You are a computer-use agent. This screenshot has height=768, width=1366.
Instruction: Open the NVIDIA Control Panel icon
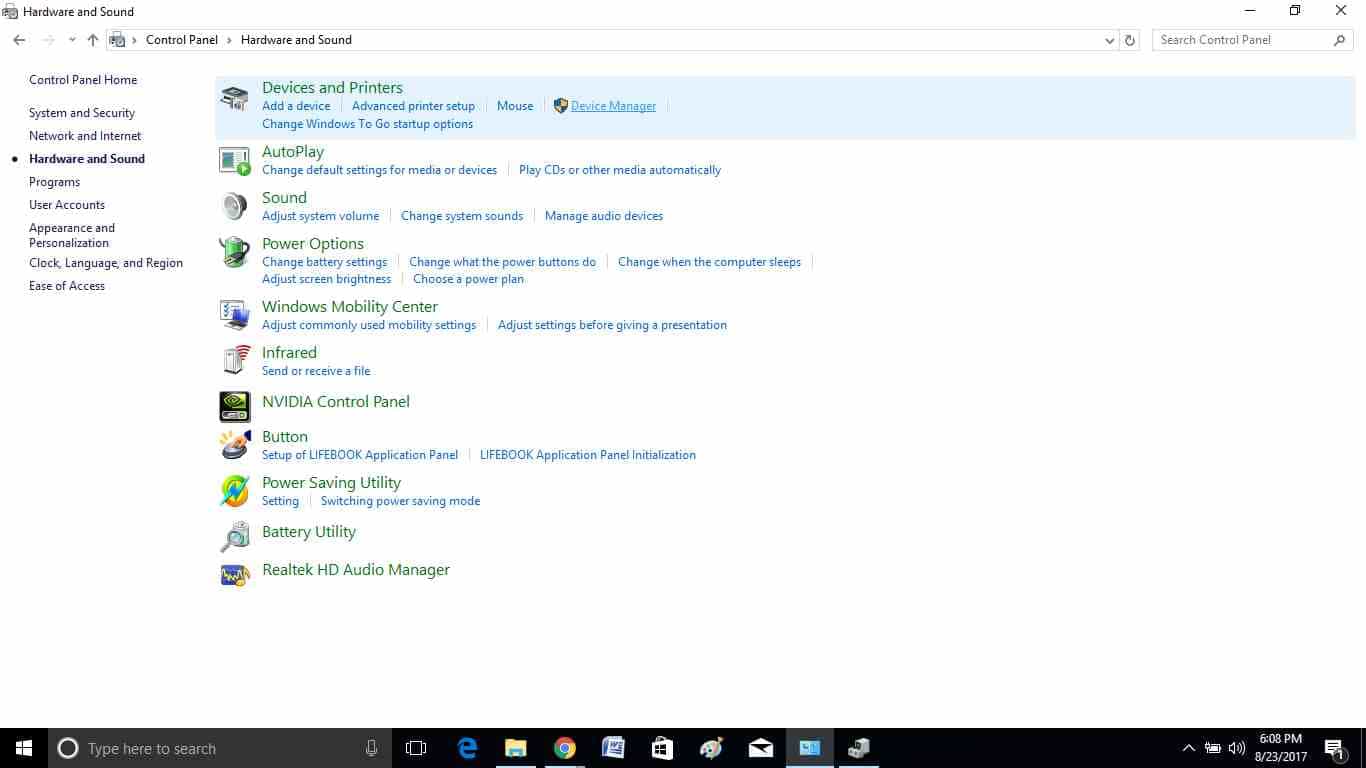(234, 406)
